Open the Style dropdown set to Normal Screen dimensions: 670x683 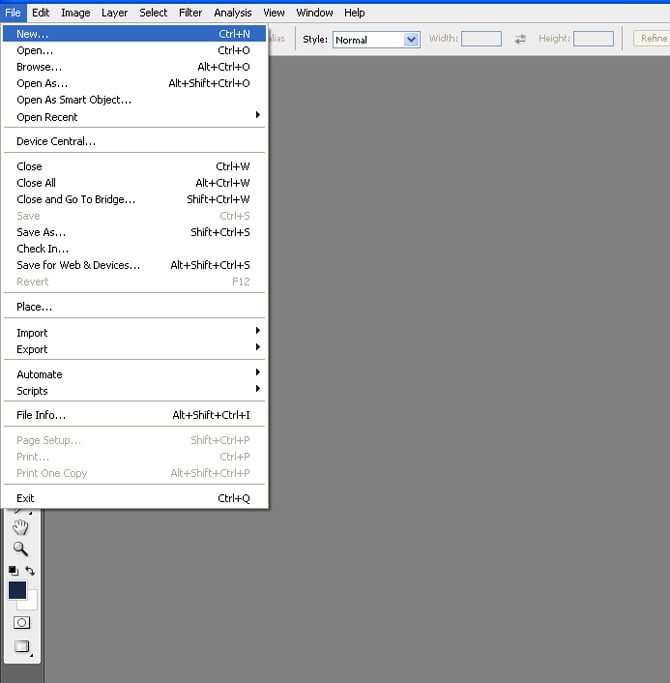coord(376,39)
